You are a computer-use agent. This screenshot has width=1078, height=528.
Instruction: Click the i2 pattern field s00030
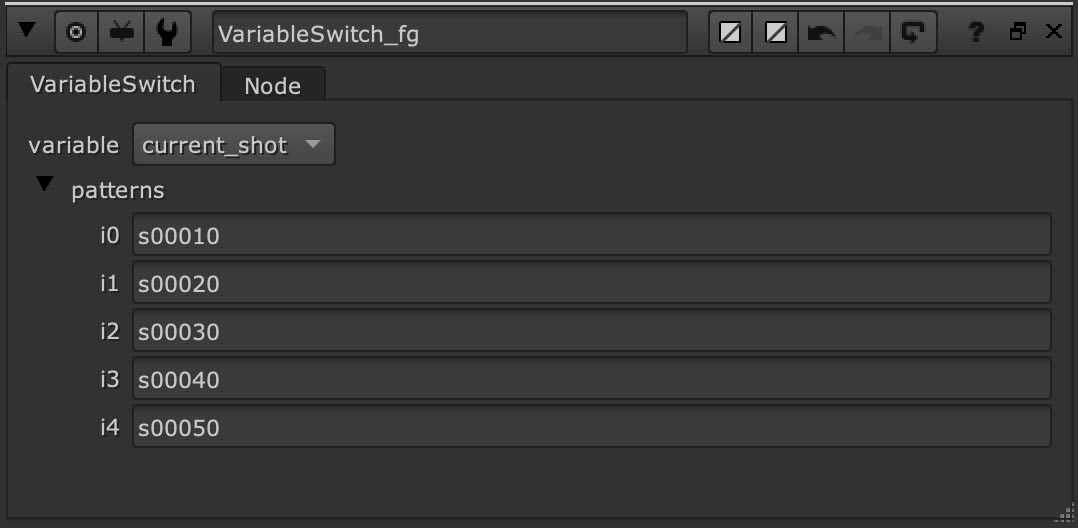591,331
